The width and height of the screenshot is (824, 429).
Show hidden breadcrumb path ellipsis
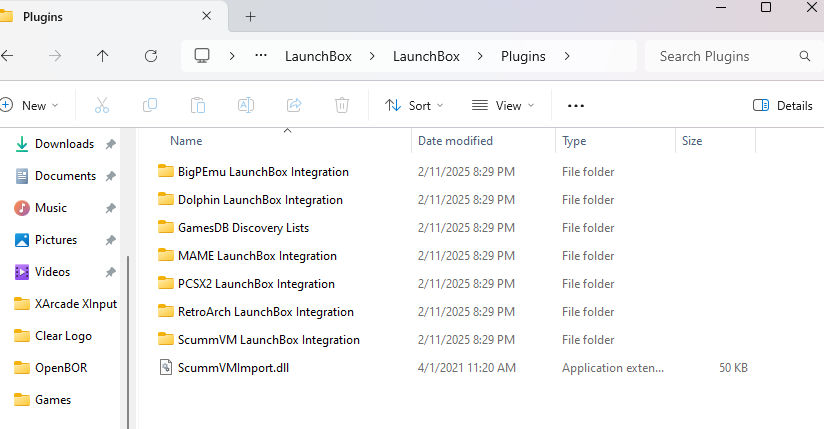point(261,55)
